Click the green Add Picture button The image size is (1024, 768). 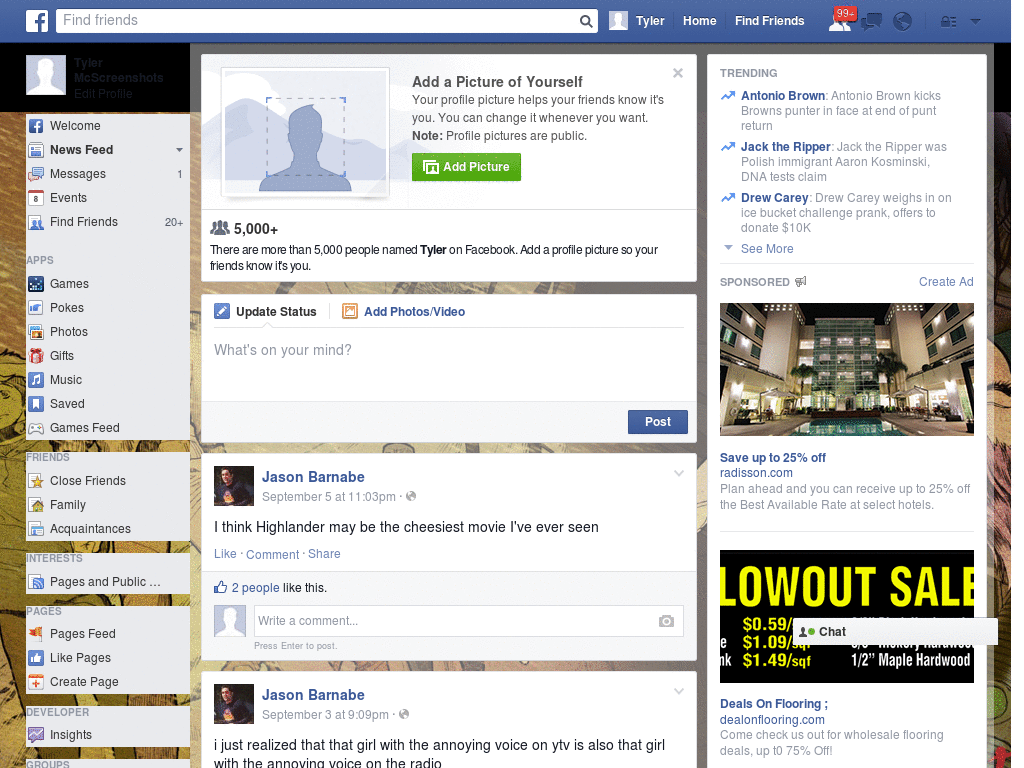(x=466, y=167)
